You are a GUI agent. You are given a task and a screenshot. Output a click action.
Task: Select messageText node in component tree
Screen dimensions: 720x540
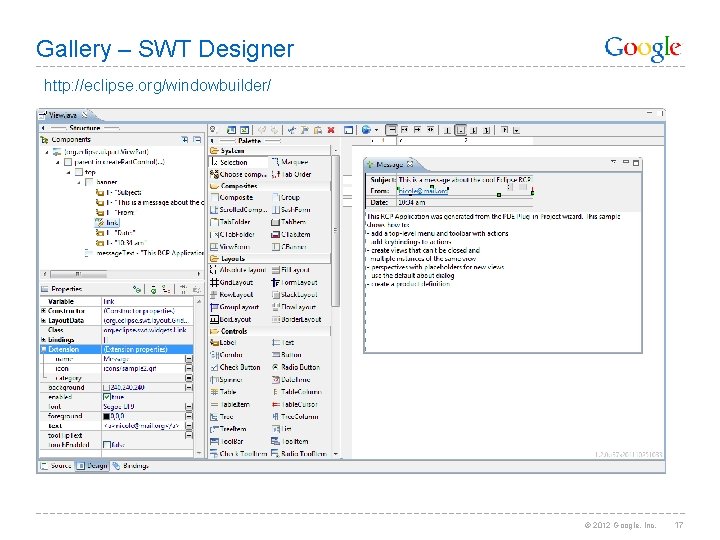144,253
